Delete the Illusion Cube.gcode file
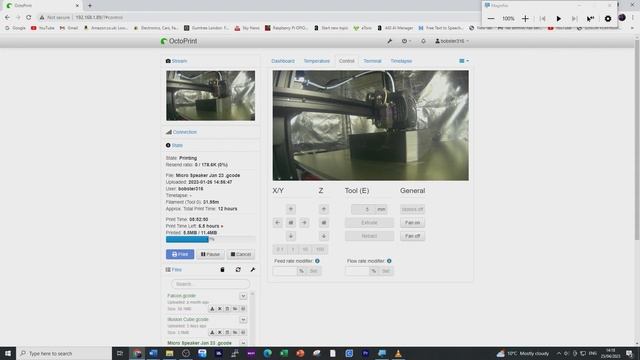Image resolution: width=640 pixels, height=360 pixels. (227, 333)
